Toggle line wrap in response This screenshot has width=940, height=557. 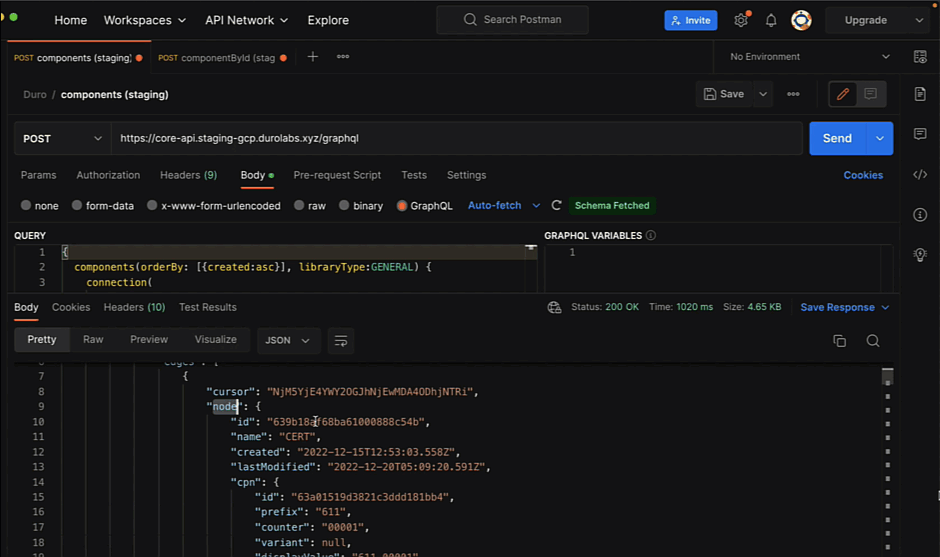341,341
